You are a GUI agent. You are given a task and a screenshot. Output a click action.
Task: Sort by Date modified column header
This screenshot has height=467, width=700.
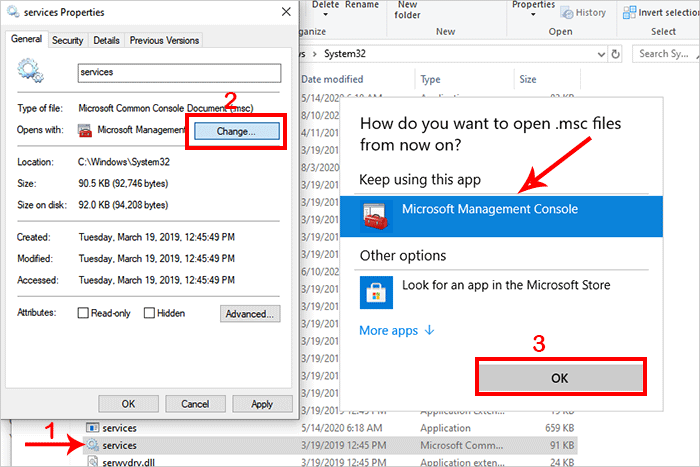[x=332, y=79]
